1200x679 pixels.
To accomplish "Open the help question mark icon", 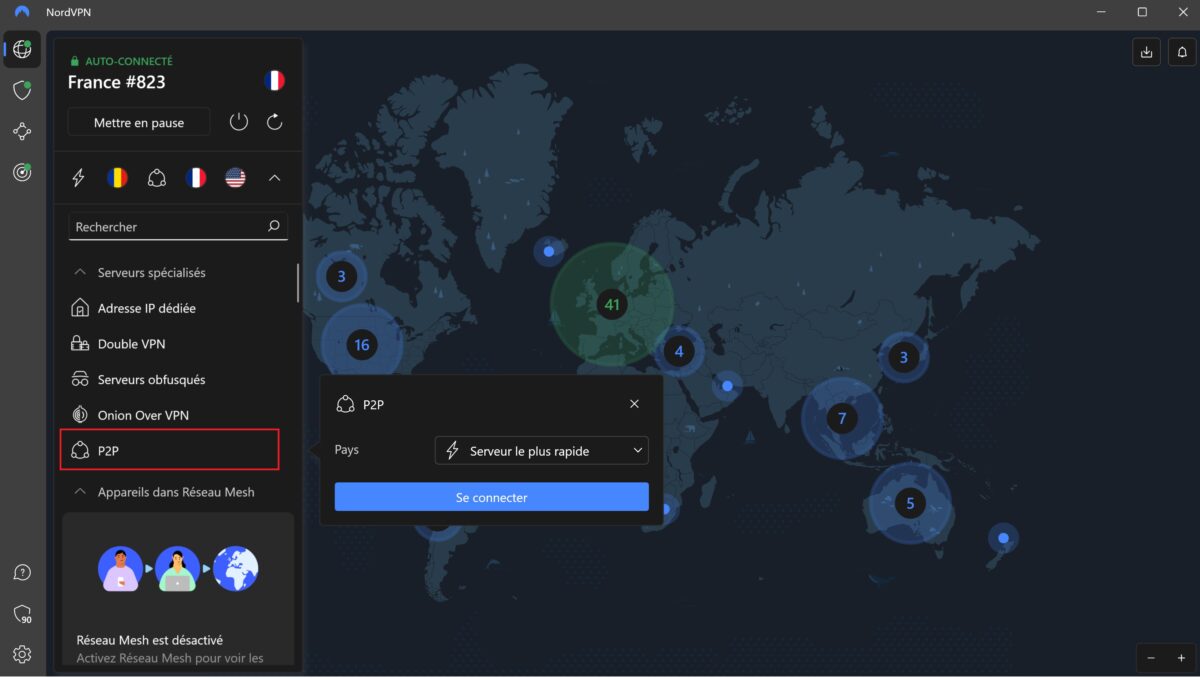I will point(22,573).
